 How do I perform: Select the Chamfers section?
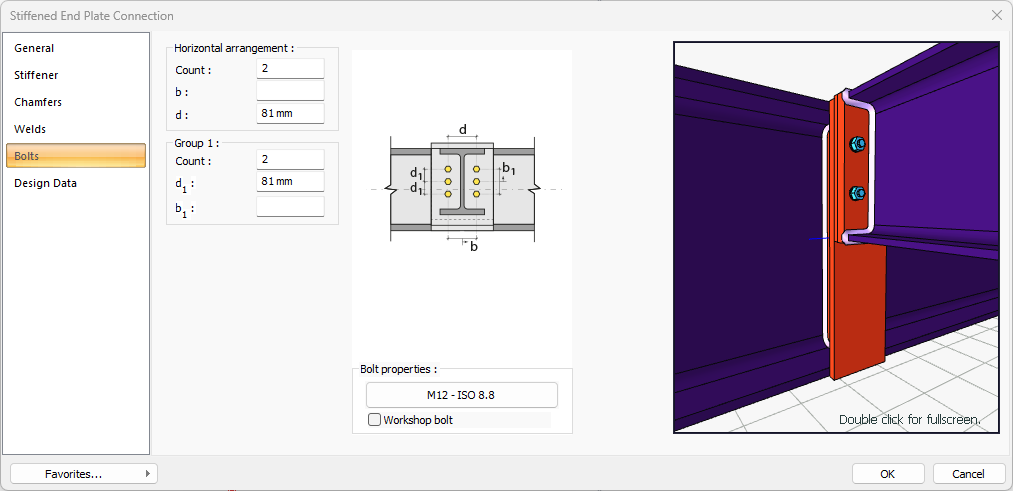pyautogui.click(x=76, y=102)
